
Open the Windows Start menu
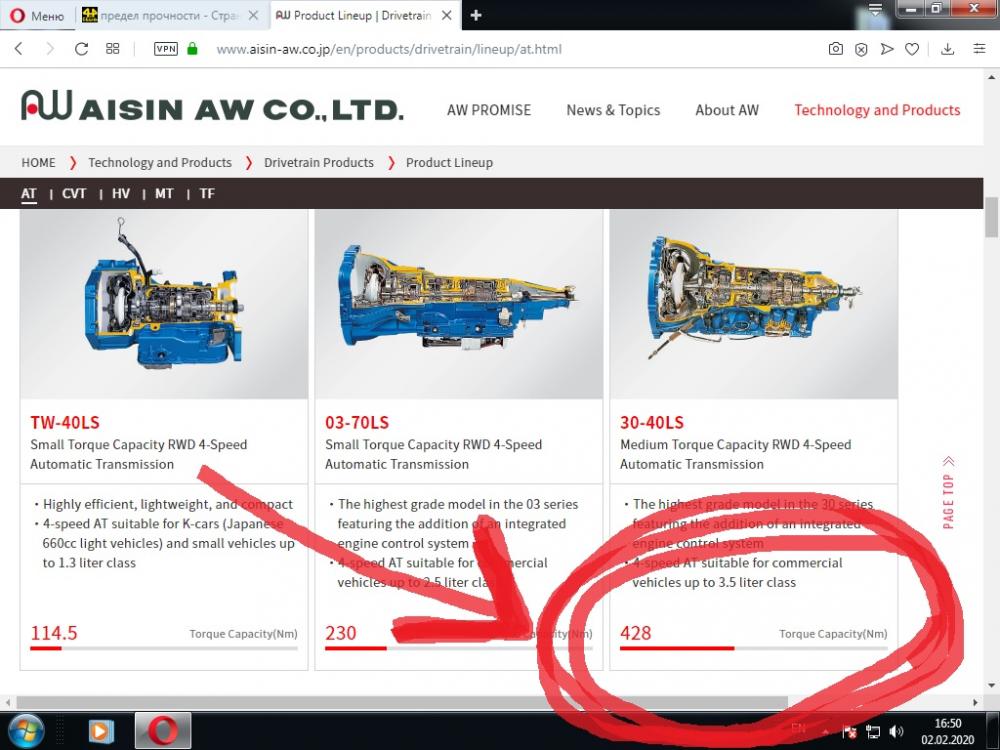coord(26,731)
